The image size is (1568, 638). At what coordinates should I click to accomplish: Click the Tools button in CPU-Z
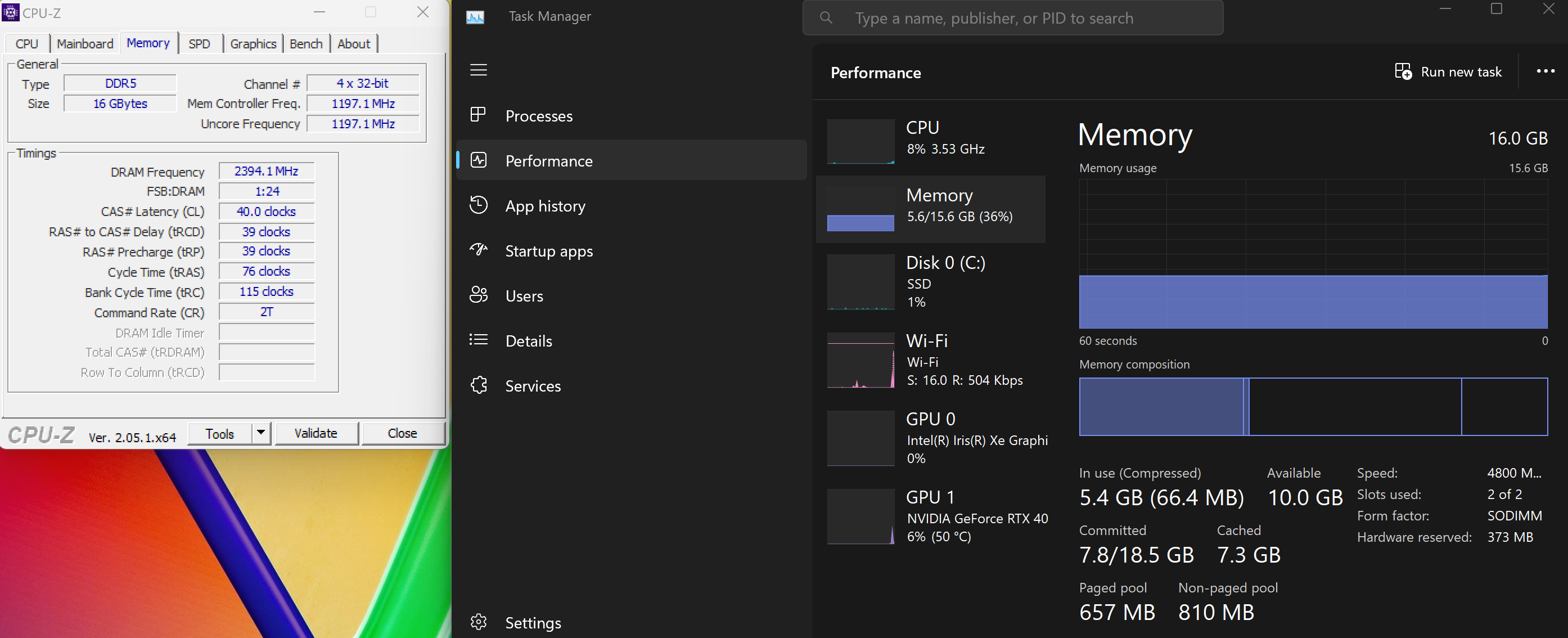[220, 433]
